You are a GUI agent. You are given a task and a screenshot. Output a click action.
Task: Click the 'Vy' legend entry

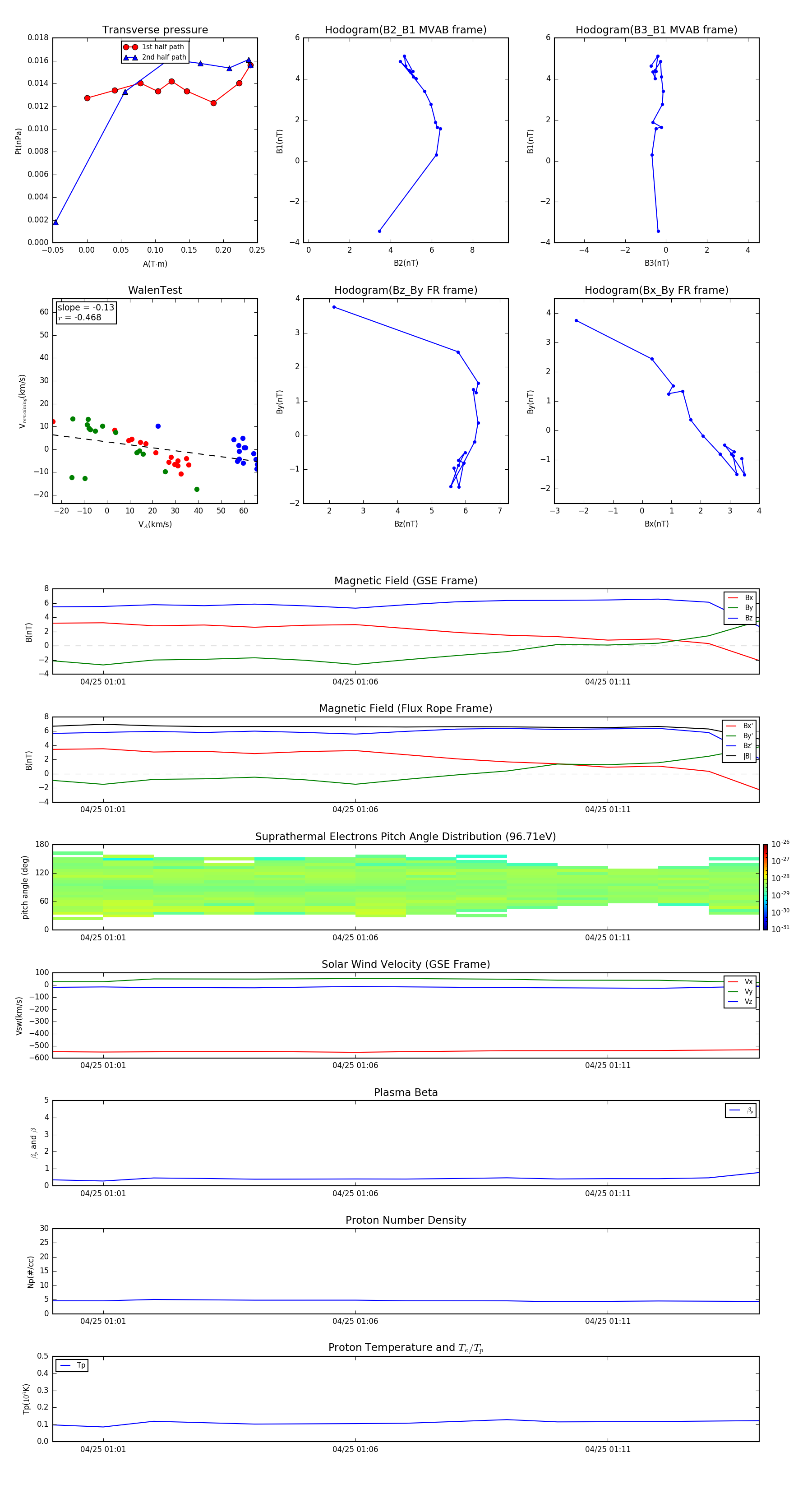point(740,991)
